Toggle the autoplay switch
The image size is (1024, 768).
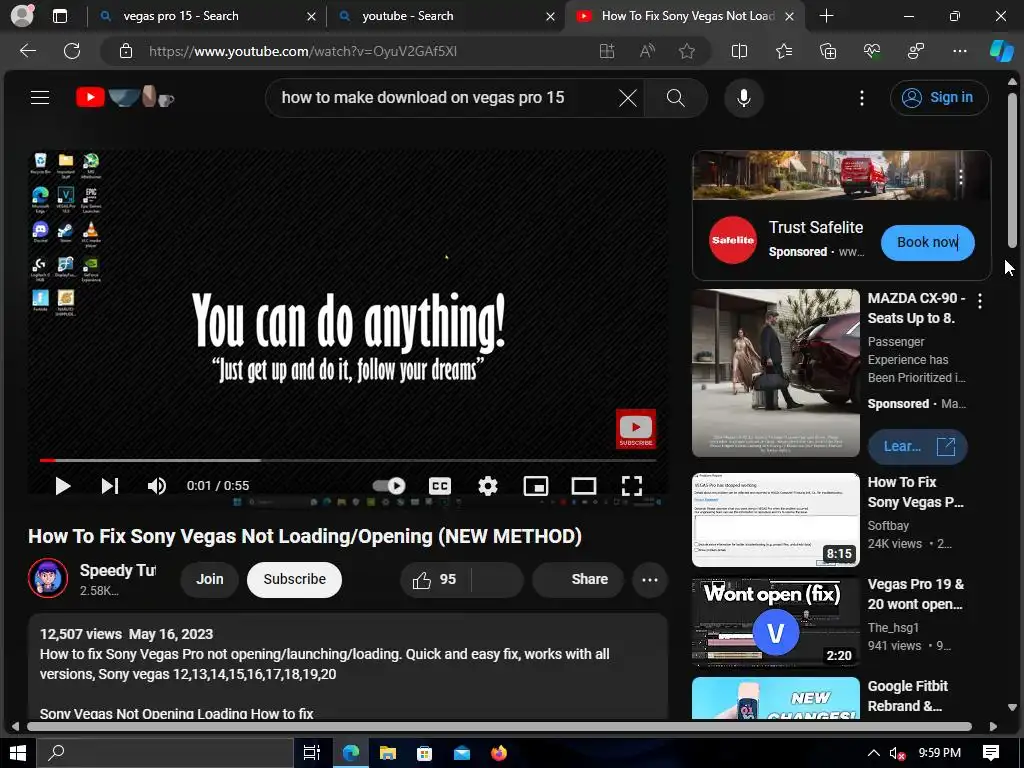tap(389, 485)
